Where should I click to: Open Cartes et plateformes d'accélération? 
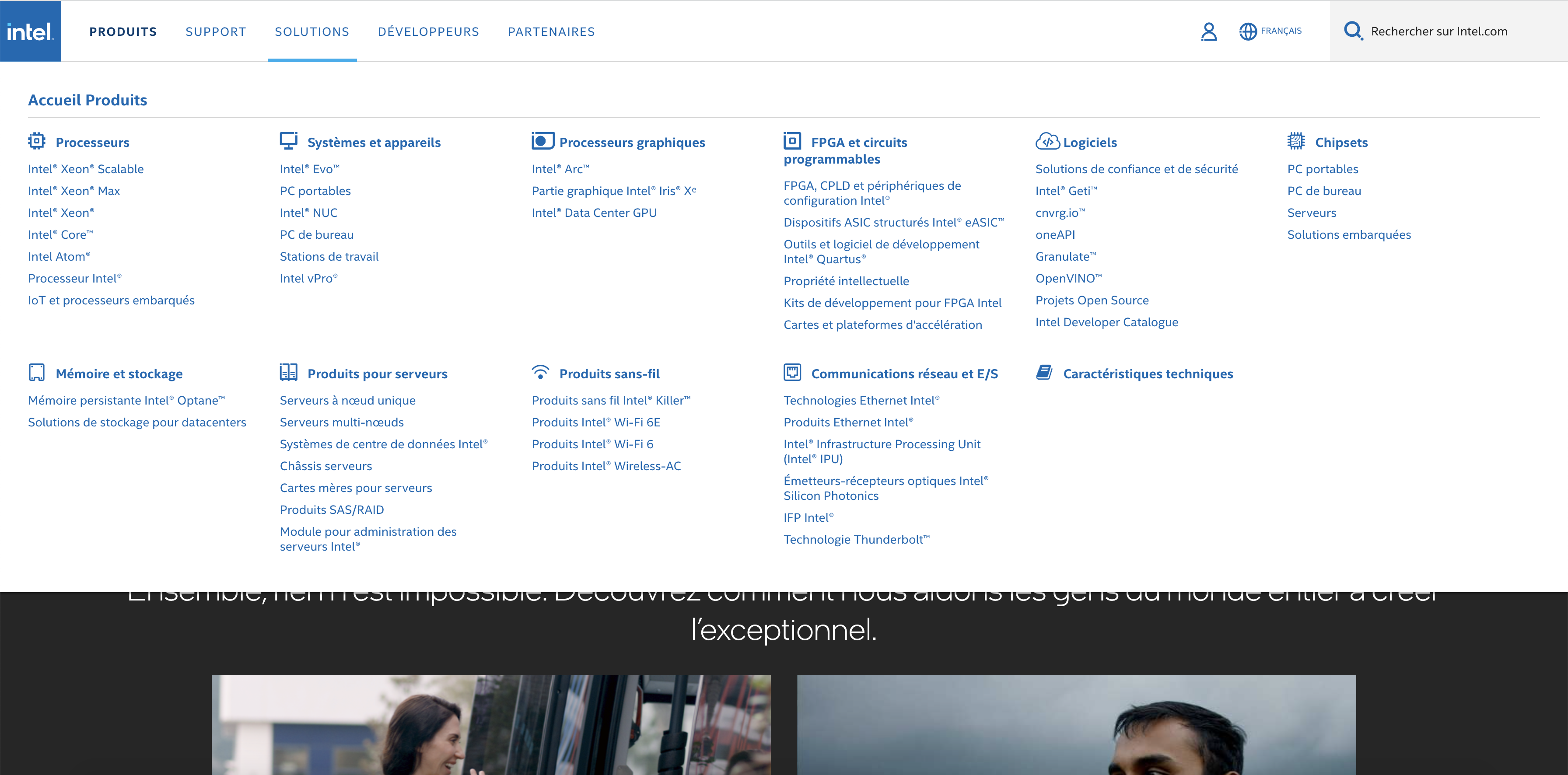(x=882, y=325)
